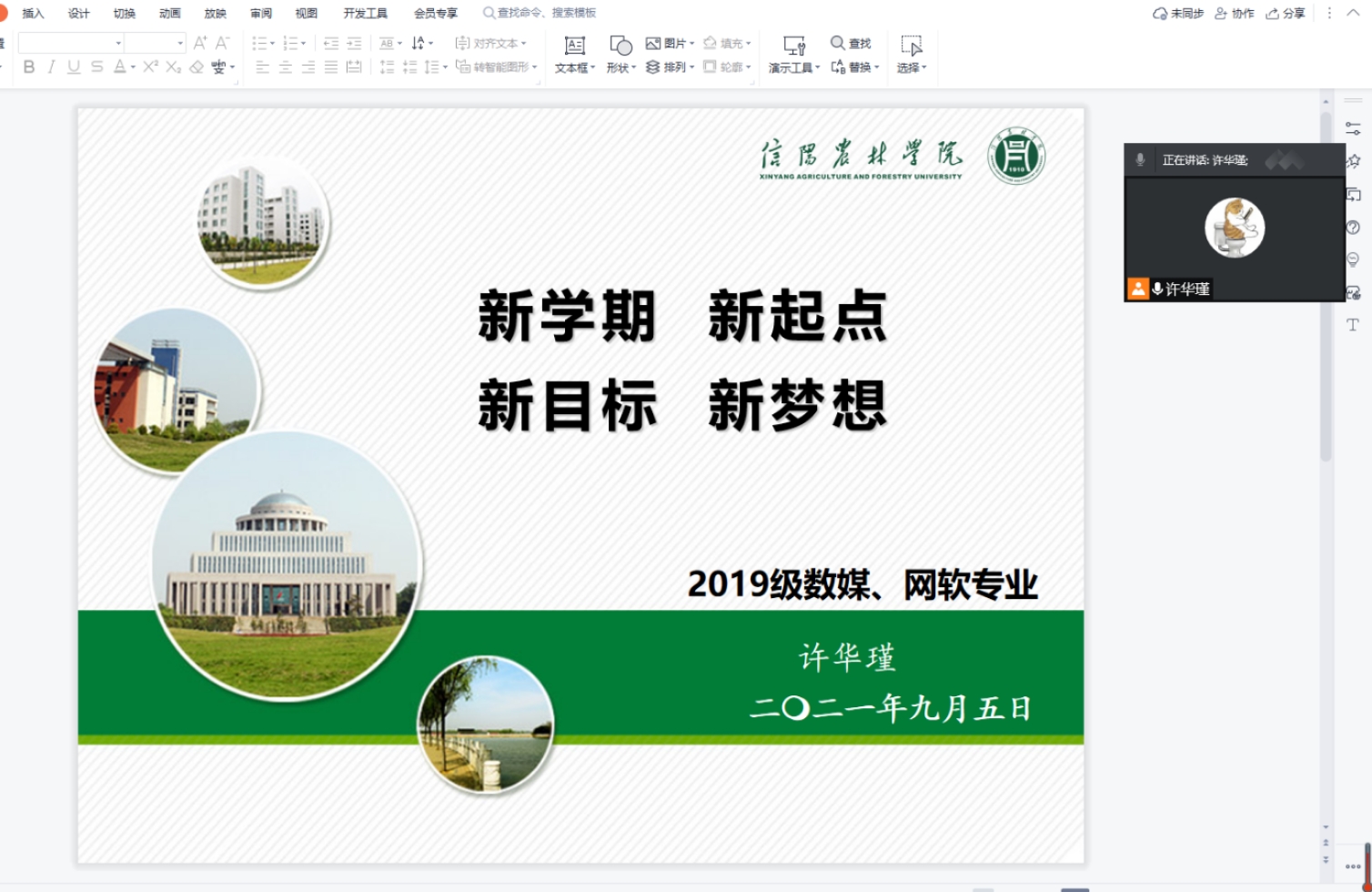Image resolution: width=1372 pixels, height=892 pixels.
Task: Click the lightbulb icon in right sidebar
Action: click(x=1353, y=260)
